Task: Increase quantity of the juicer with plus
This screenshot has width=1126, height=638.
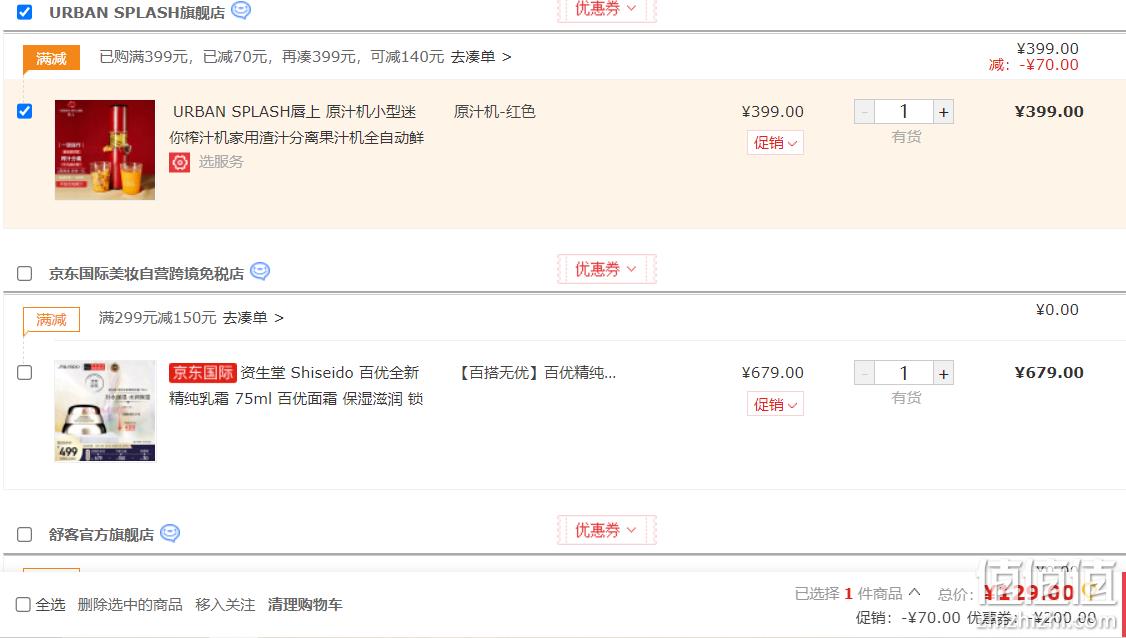Action: pyautogui.click(x=944, y=112)
